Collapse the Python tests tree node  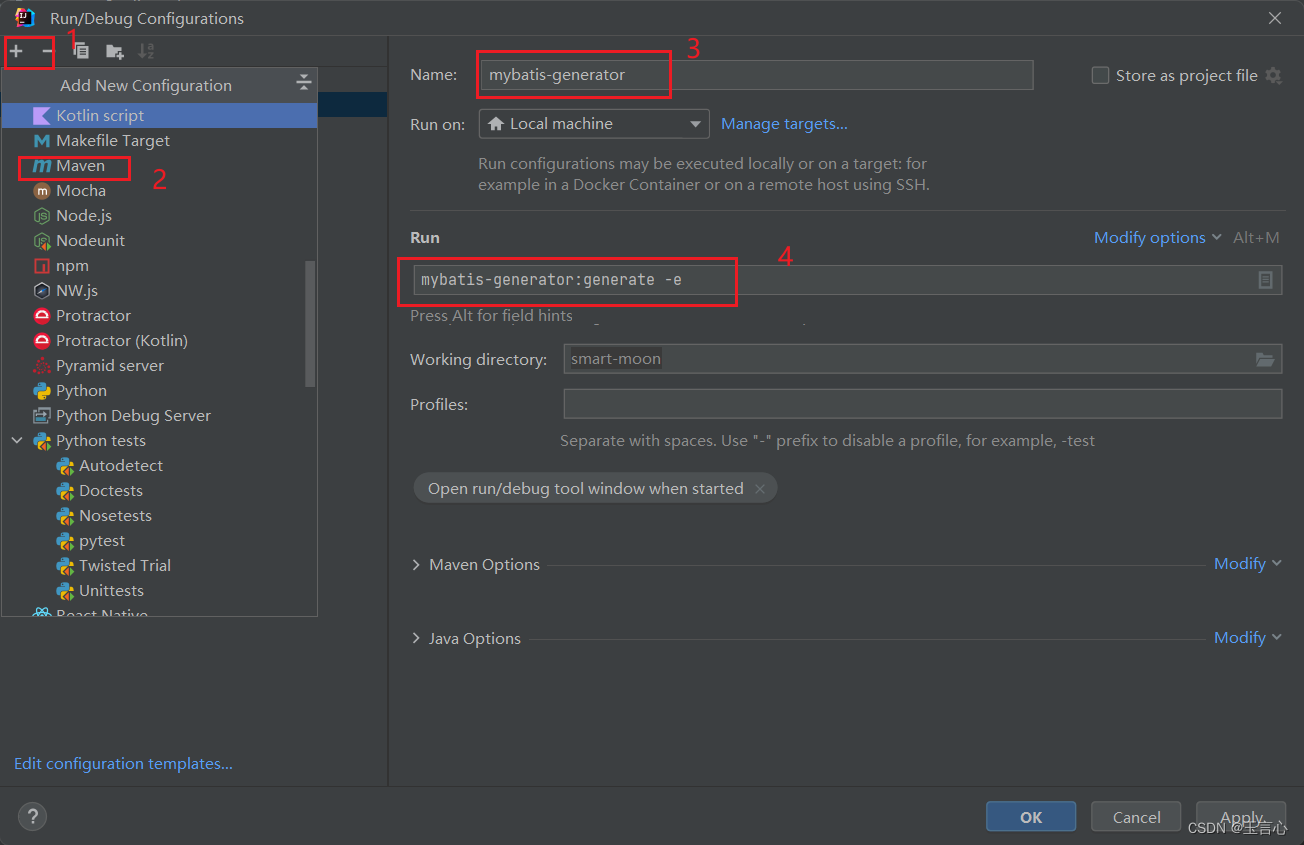(17, 440)
